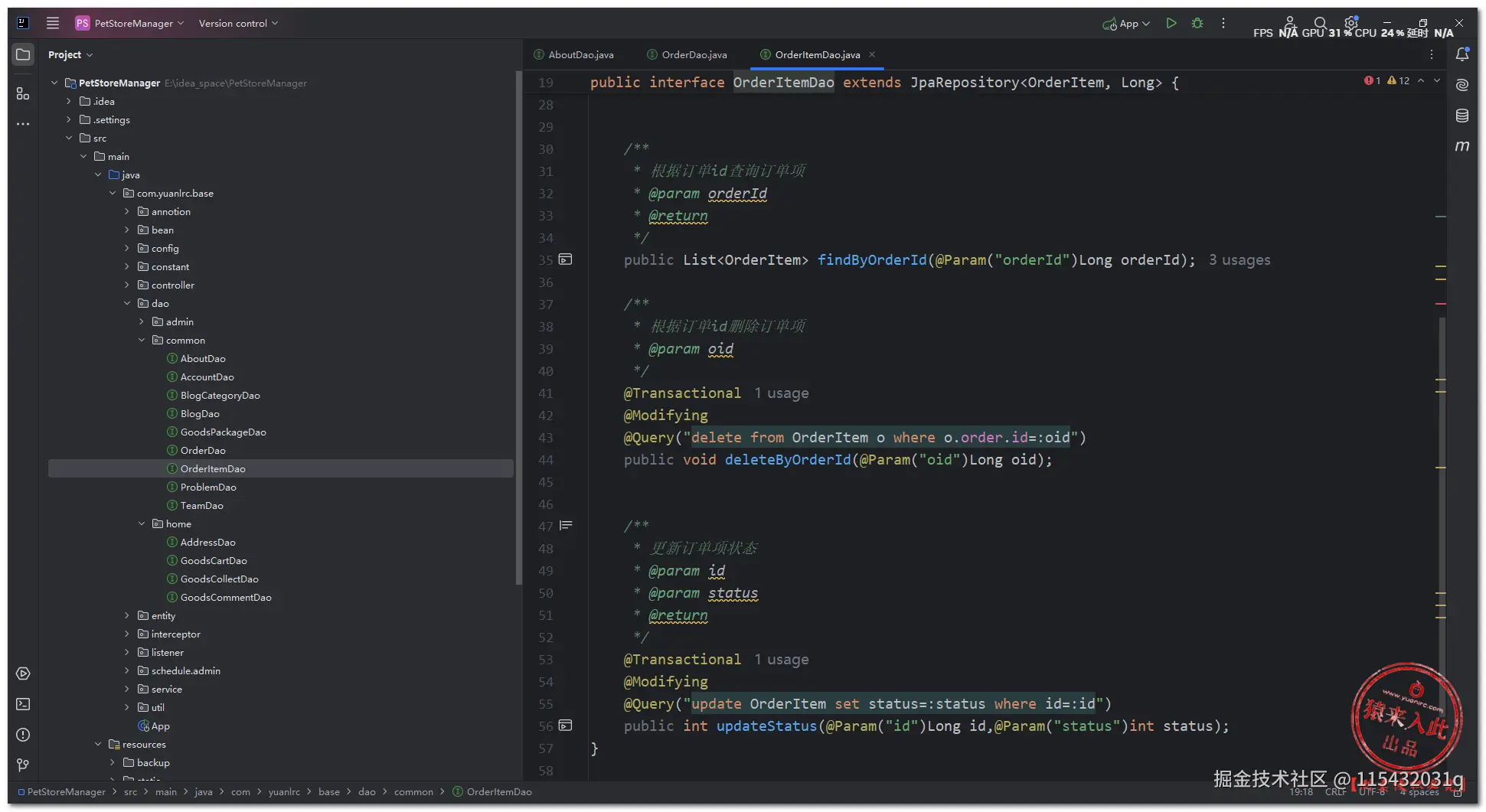Expand the controller folder
The width and height of the screenshot is (1486, 812).
tap(127, 285)
